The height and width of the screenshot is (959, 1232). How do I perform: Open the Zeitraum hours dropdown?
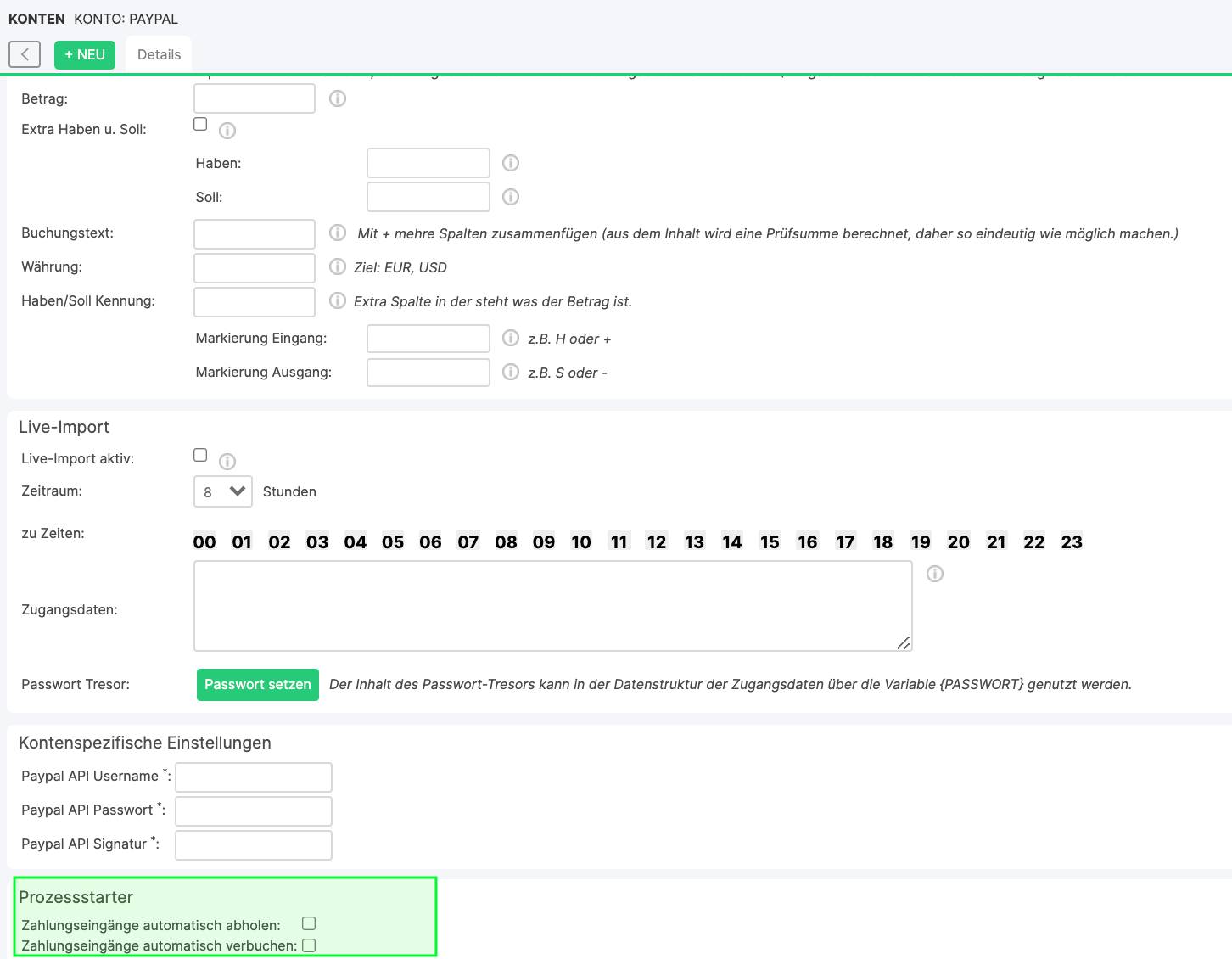tap(223, 491)
